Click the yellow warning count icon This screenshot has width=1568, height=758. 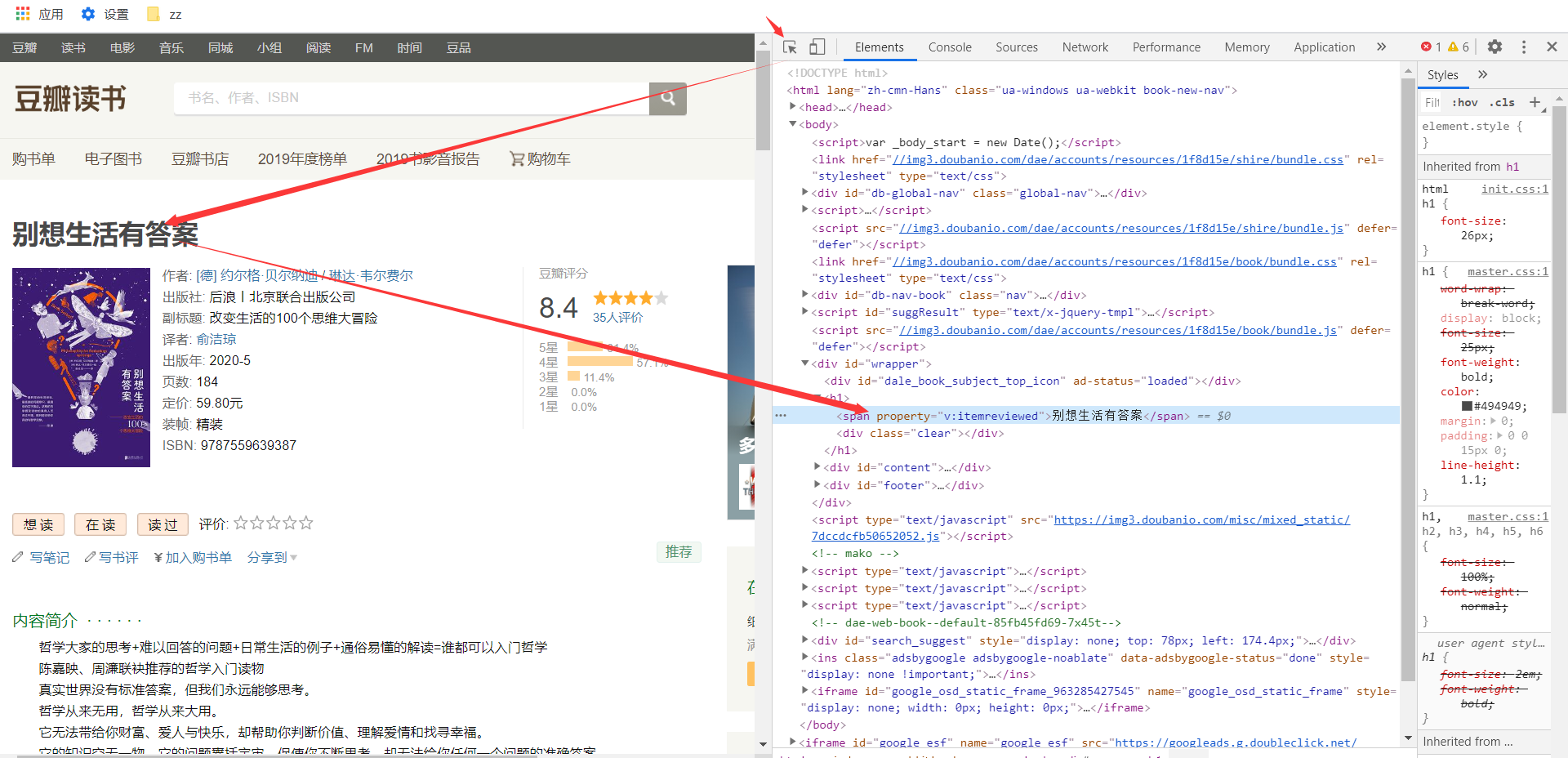point(1453,47)
